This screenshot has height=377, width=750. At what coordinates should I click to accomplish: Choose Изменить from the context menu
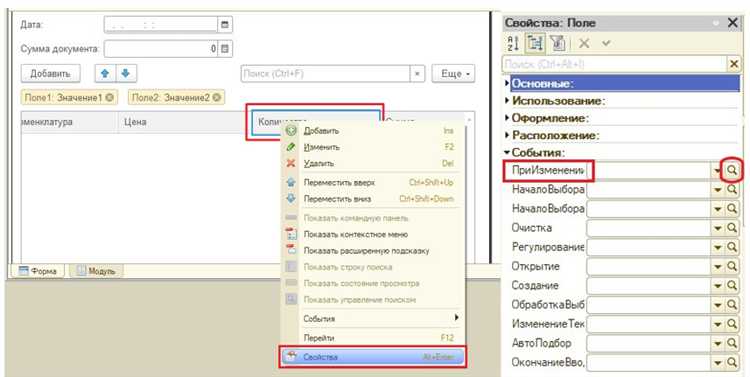click(321, 147)
